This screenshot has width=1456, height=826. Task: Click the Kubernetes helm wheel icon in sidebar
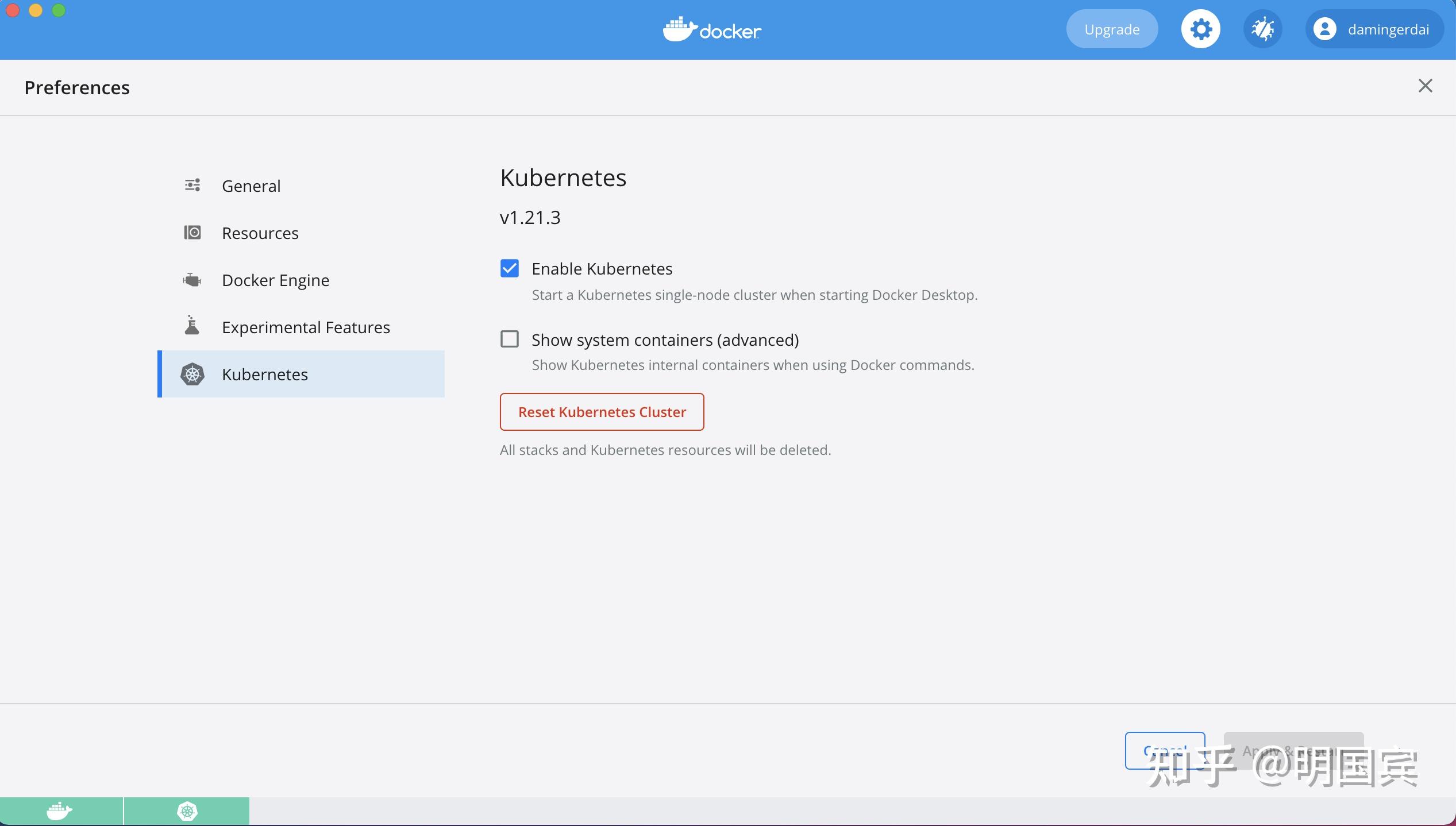pyautogui.click(x=192, y=374)
